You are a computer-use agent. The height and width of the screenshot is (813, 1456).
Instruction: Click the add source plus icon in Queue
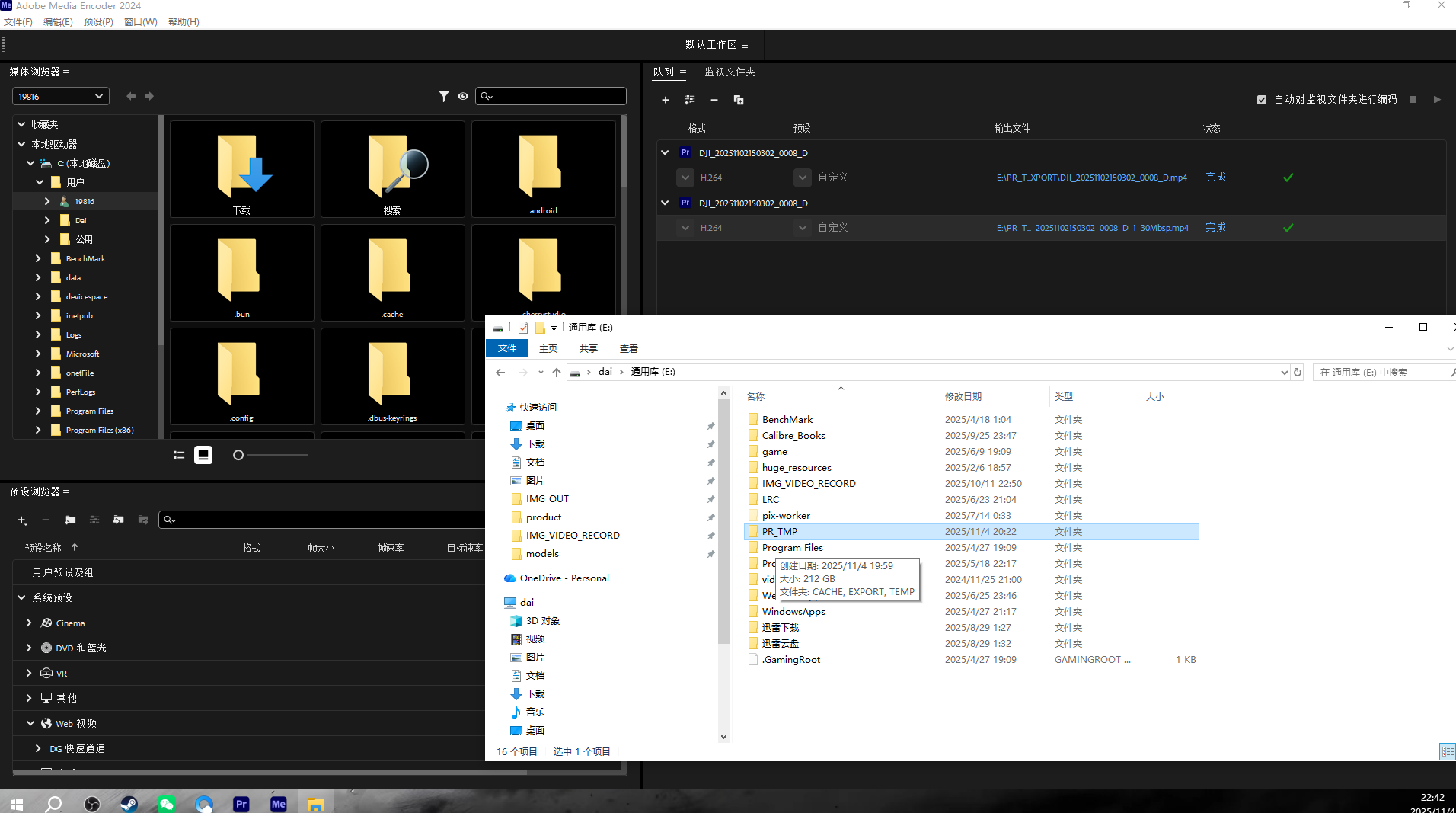point(665,100)
